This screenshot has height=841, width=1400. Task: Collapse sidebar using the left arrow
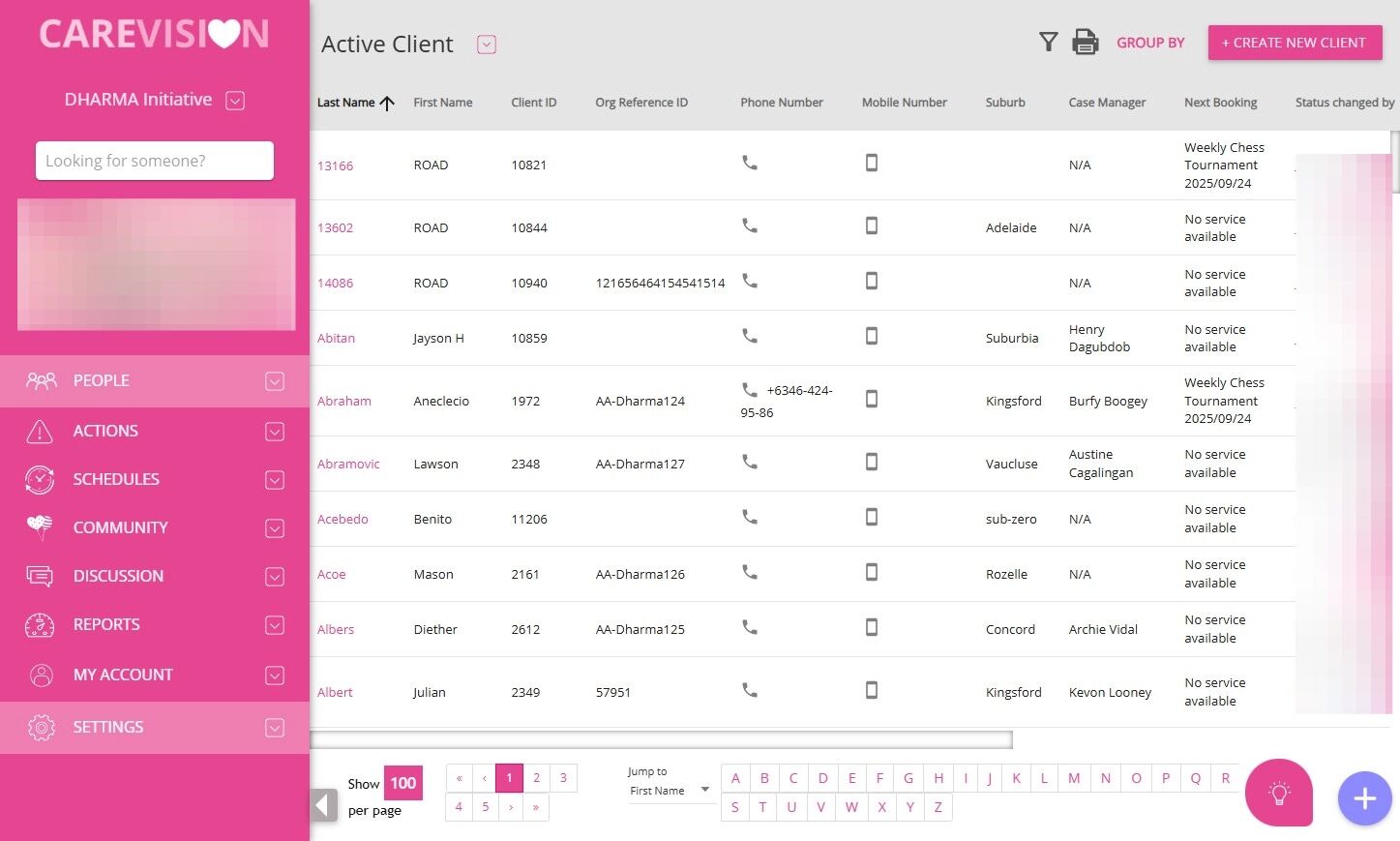(324, 804)
